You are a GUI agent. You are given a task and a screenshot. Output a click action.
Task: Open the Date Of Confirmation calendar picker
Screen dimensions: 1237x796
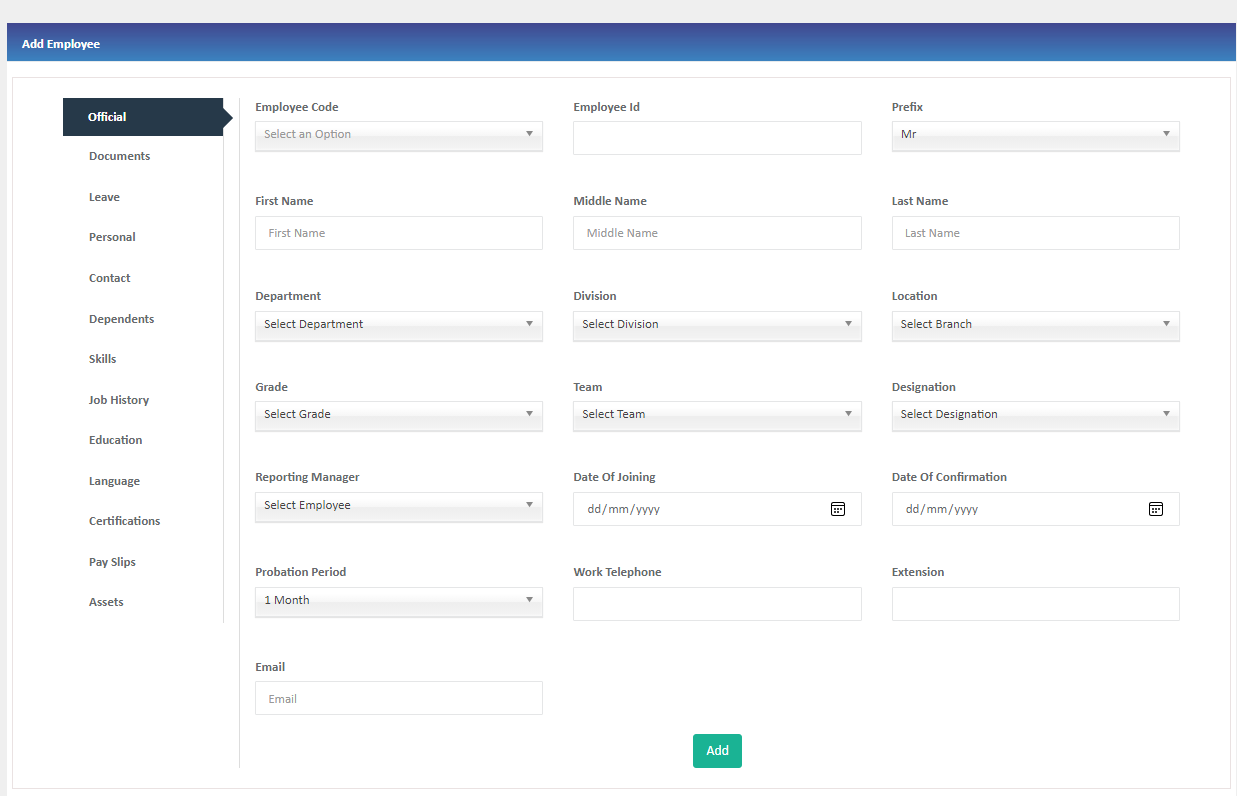tap(1155, 508)
